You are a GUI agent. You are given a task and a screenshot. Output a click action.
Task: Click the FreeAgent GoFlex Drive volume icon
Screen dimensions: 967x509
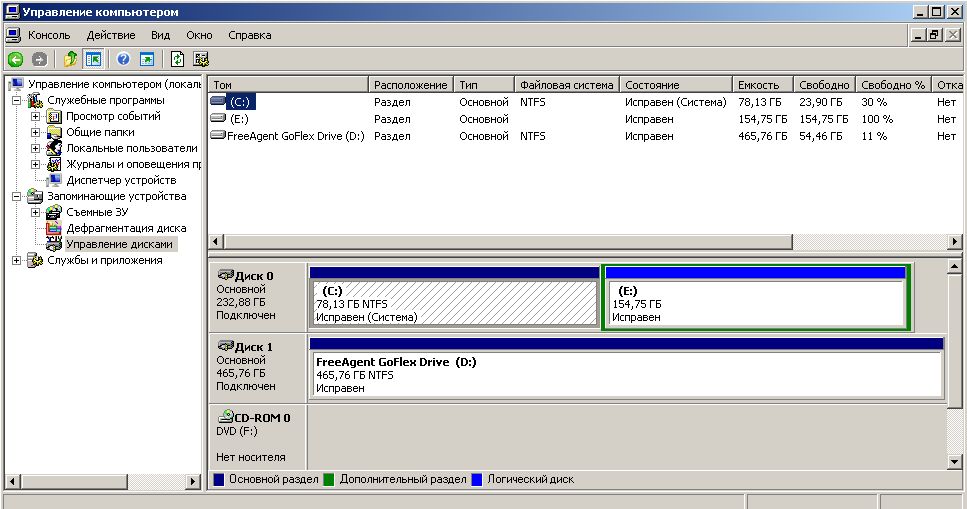pyautogui.click(x=219, y=135)
